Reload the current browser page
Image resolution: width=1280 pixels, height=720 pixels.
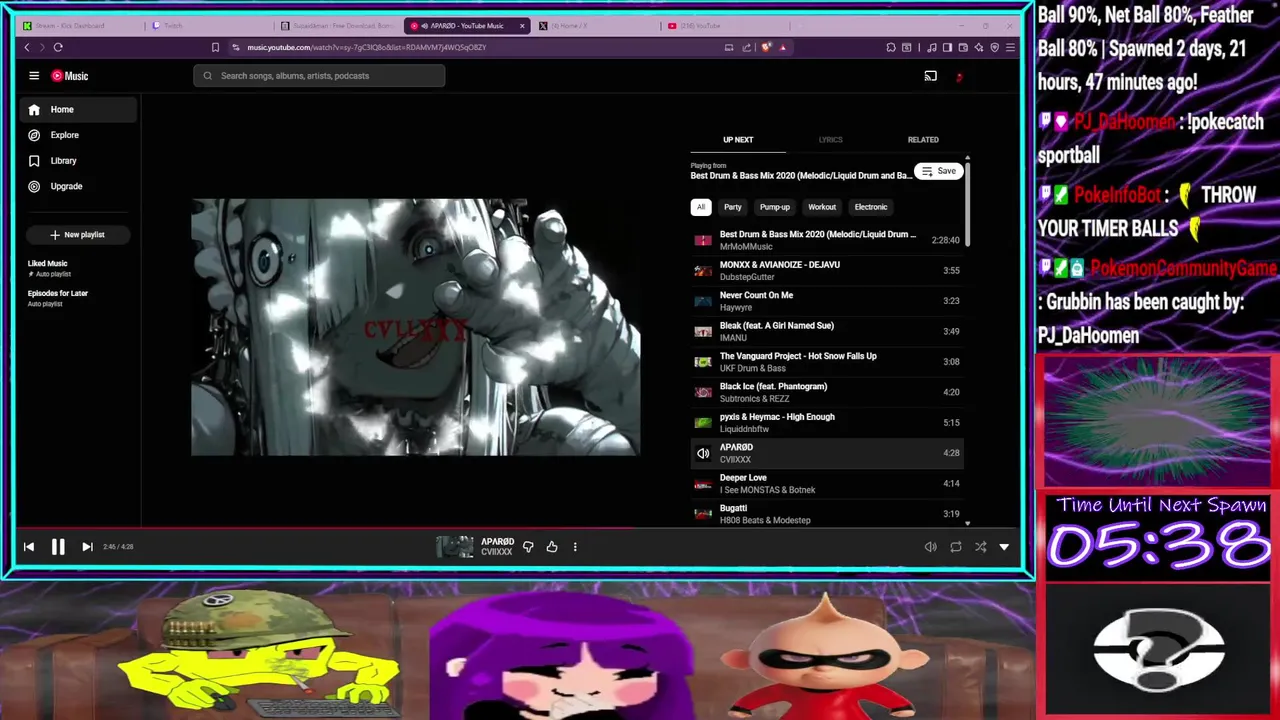pos(58,47)
